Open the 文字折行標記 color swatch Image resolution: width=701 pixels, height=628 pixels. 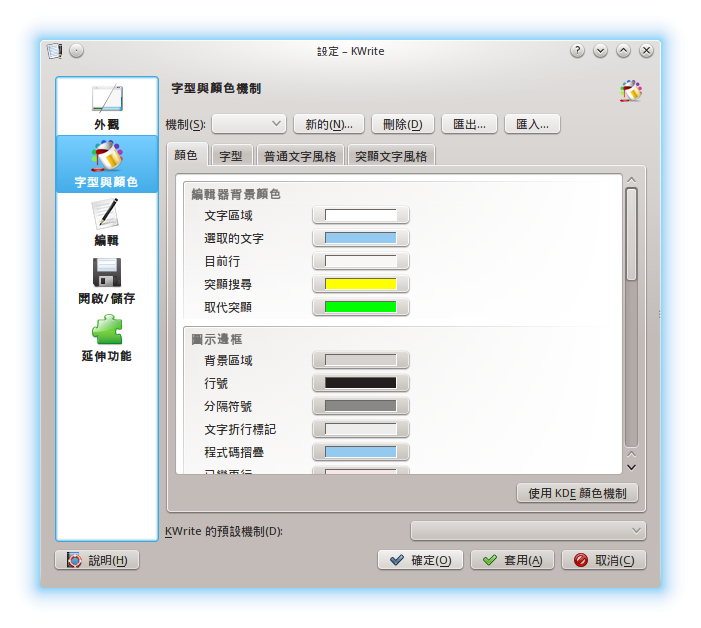point(361,429)
